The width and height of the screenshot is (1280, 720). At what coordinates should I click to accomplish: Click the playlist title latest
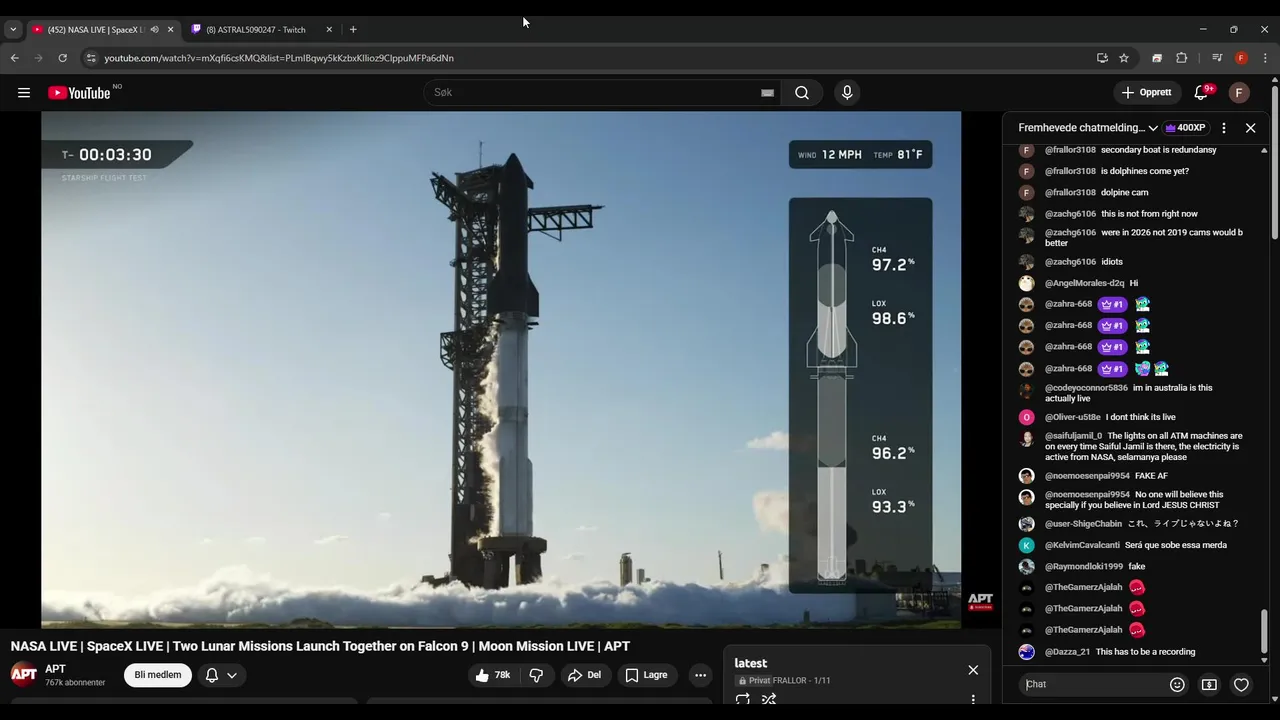click(x=751, y=663)
